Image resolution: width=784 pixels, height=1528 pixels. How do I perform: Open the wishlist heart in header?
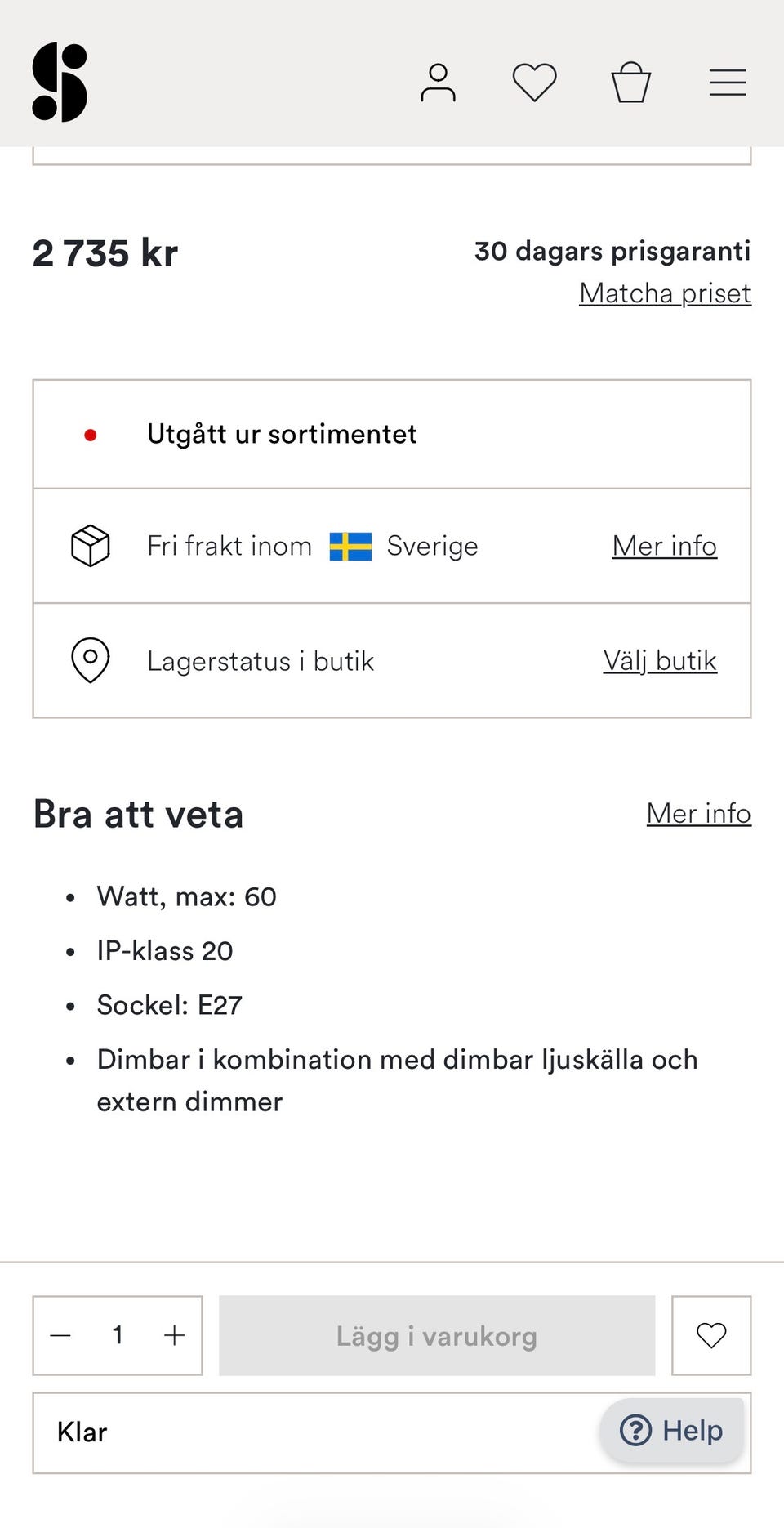click(x=534, y=83)
